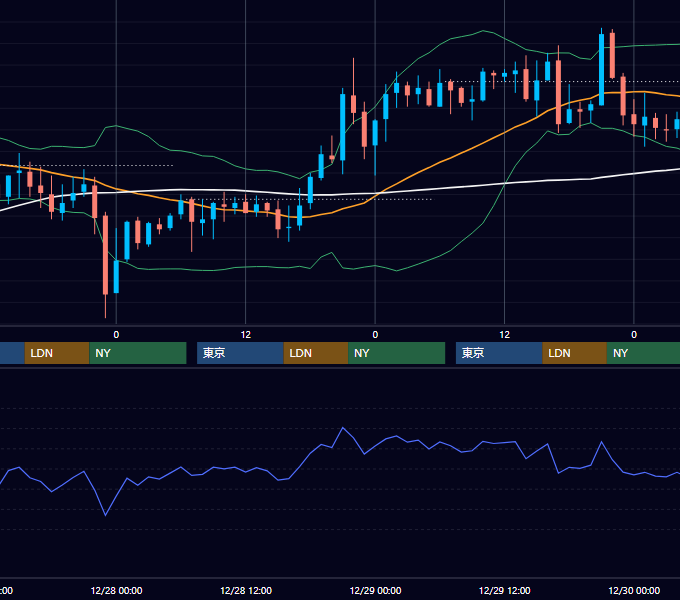Viewport: 680px width, 600px height.
Task: Click hour label 12 above 12/29 12:00
Action: point(504,335)
